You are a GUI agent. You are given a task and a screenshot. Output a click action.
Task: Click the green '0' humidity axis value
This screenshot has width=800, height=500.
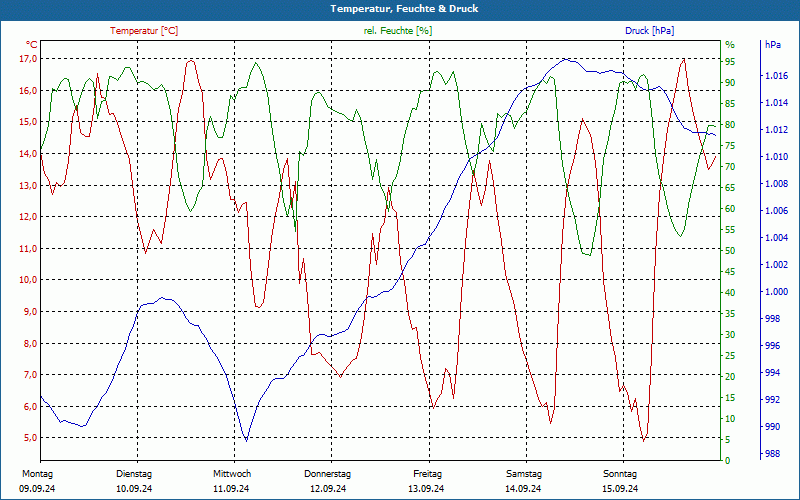(x=728, y=461)
